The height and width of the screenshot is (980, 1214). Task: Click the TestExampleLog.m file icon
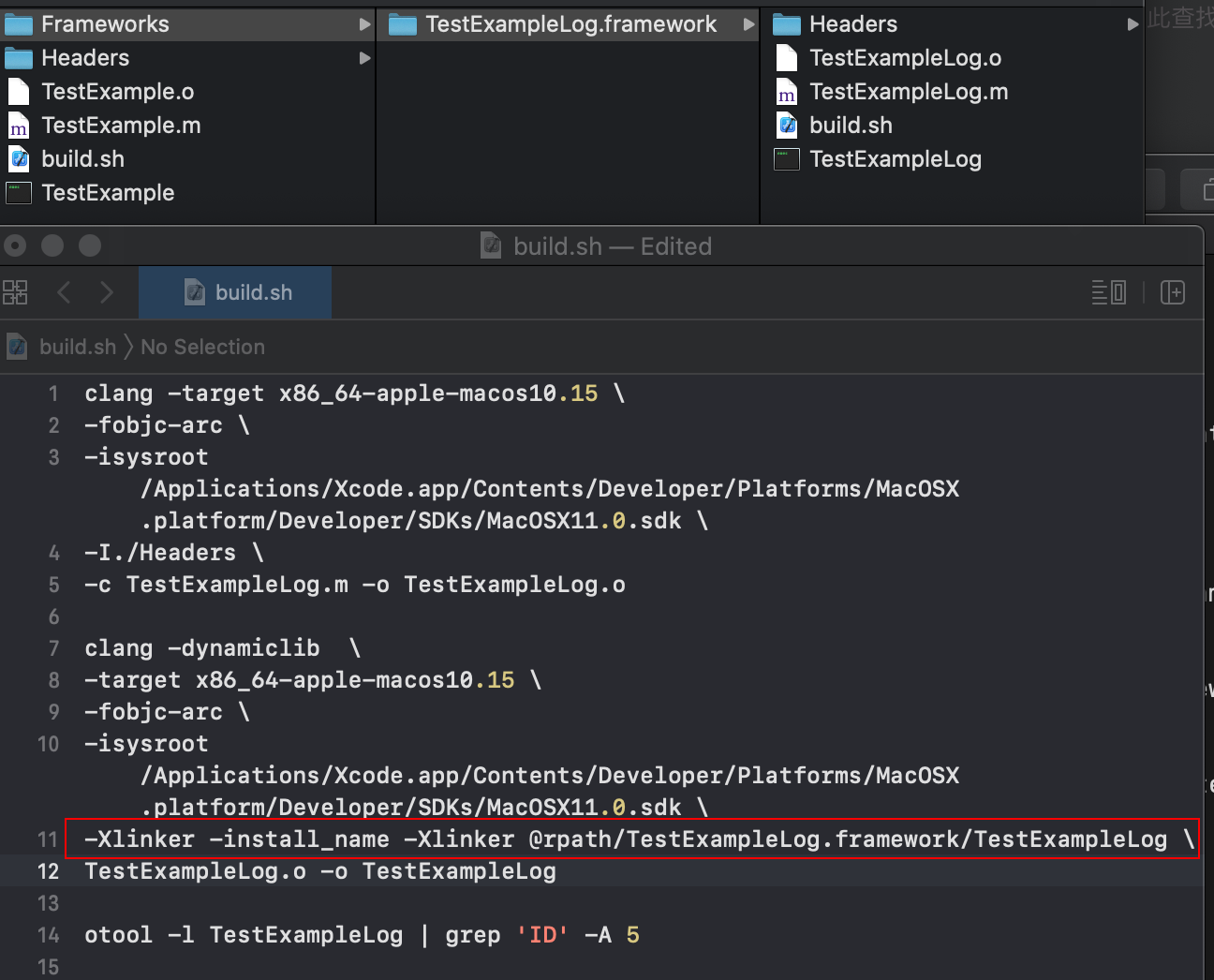pyautogui.click(x=787, y=92)
